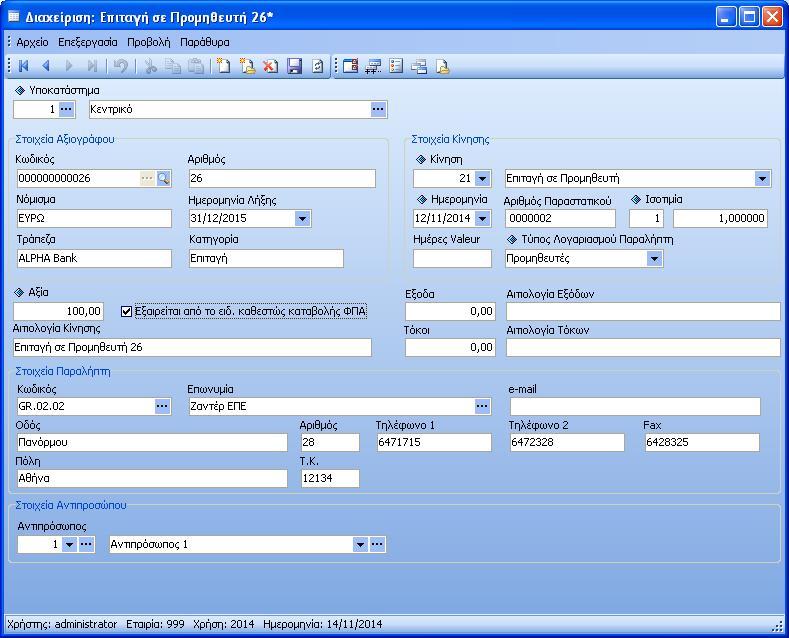Click the Τόκοι amount field
The height and width of the screenshot is (638, 789).
pos(450,347)
